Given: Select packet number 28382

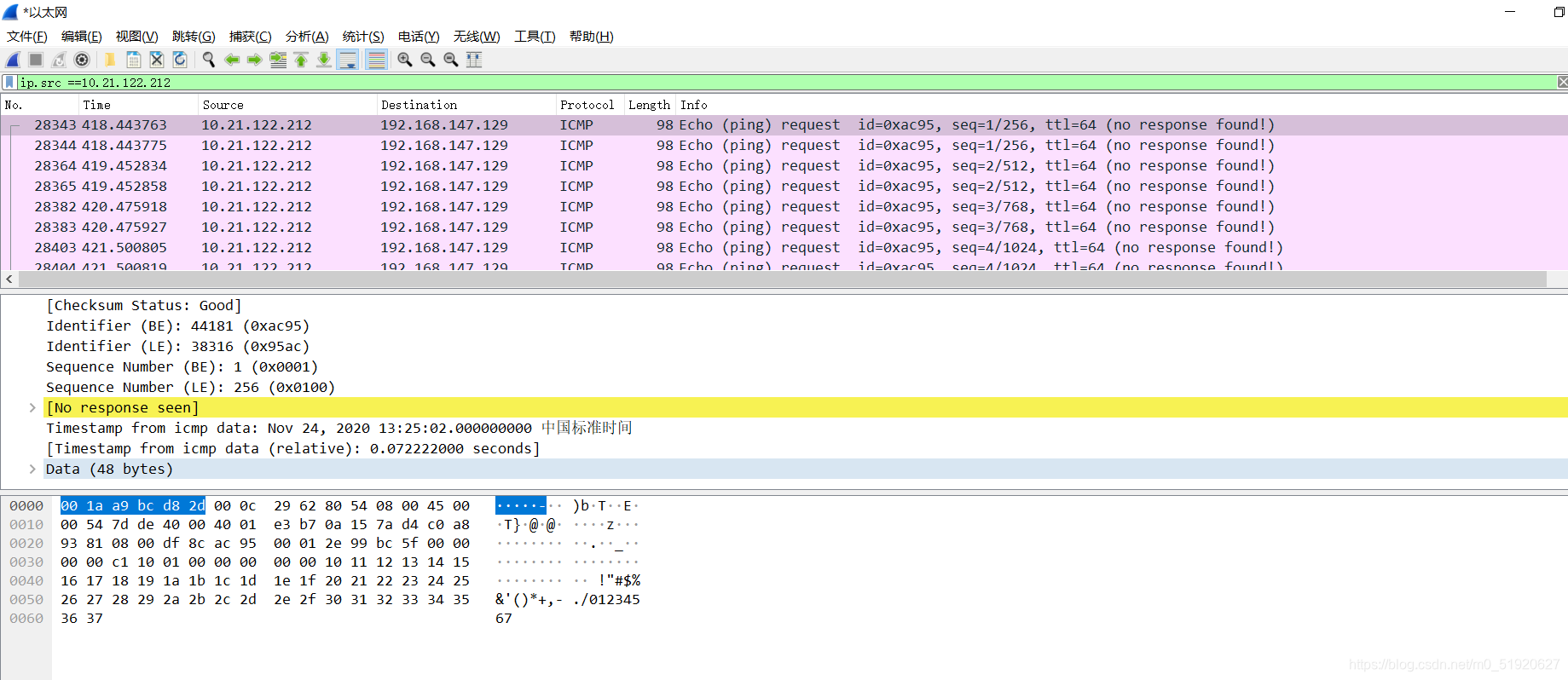Looking at the screenshot, I should pos(784,207).
